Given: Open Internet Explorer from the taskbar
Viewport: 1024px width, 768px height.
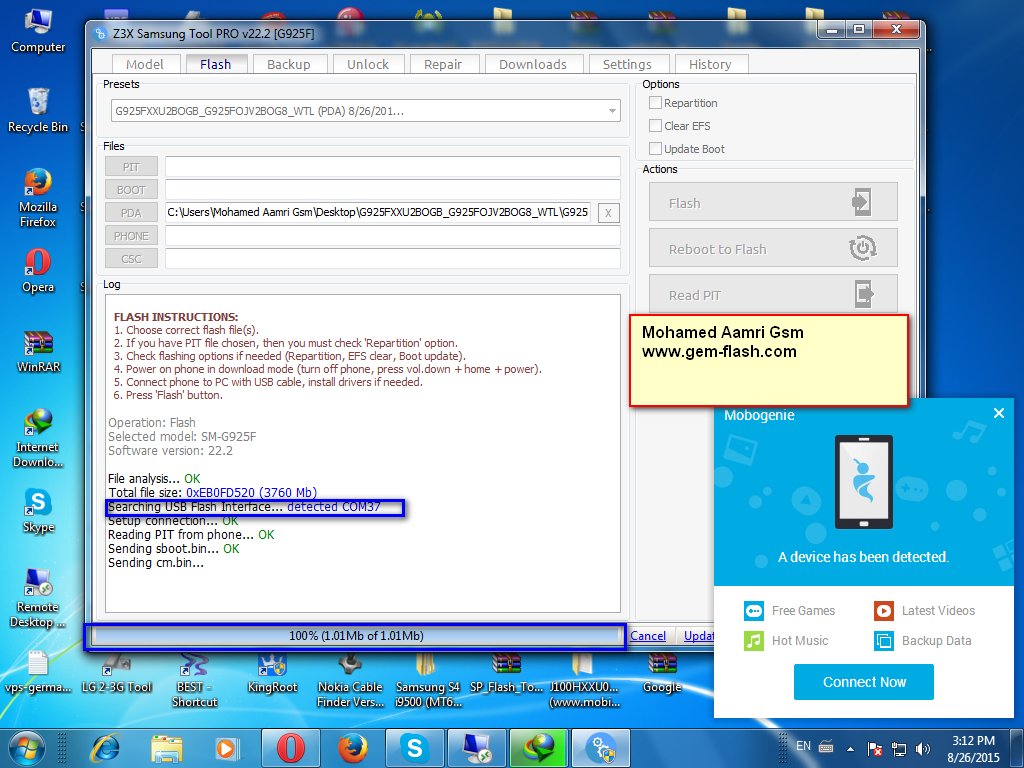Looking at the screenshot, I should click(104, 748).
